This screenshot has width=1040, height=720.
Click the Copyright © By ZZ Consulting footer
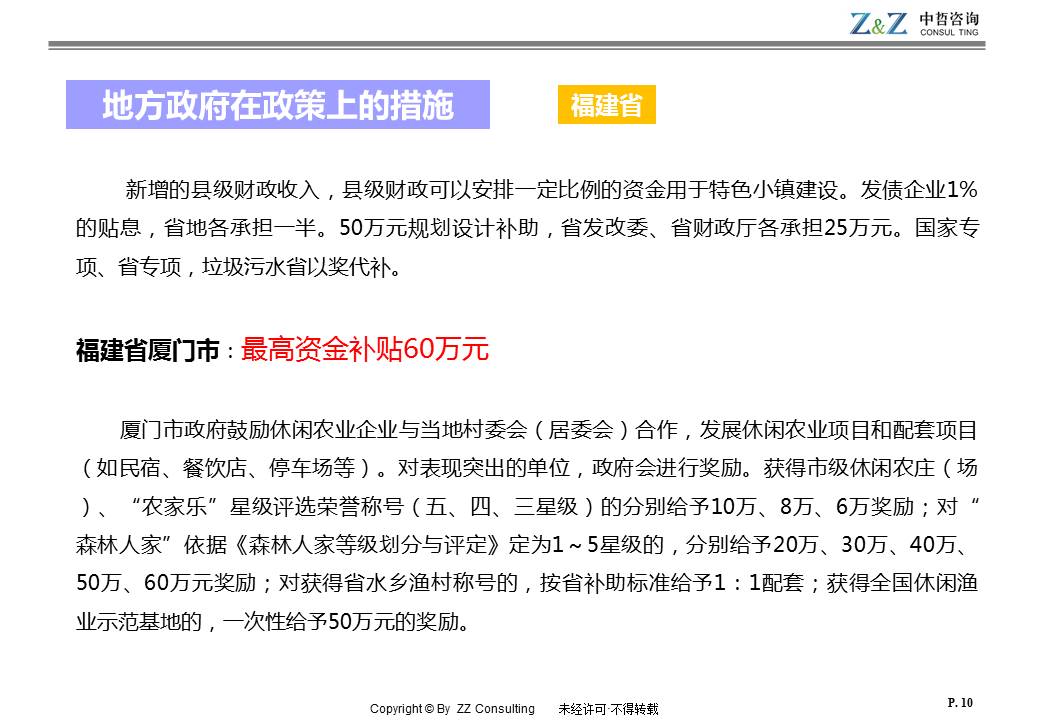click(x=452, y=709)
